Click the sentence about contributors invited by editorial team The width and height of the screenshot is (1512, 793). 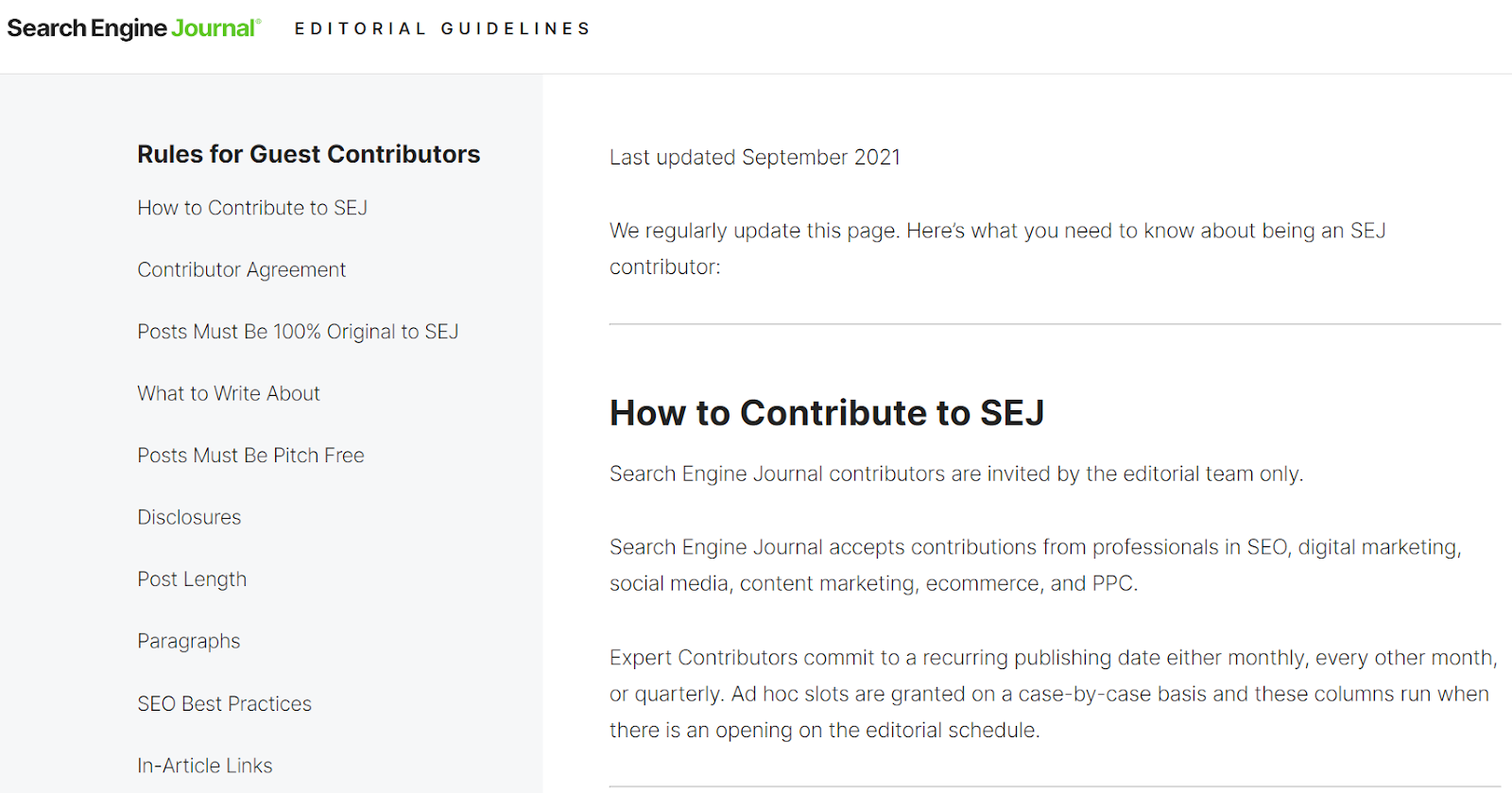coord(955,474)
